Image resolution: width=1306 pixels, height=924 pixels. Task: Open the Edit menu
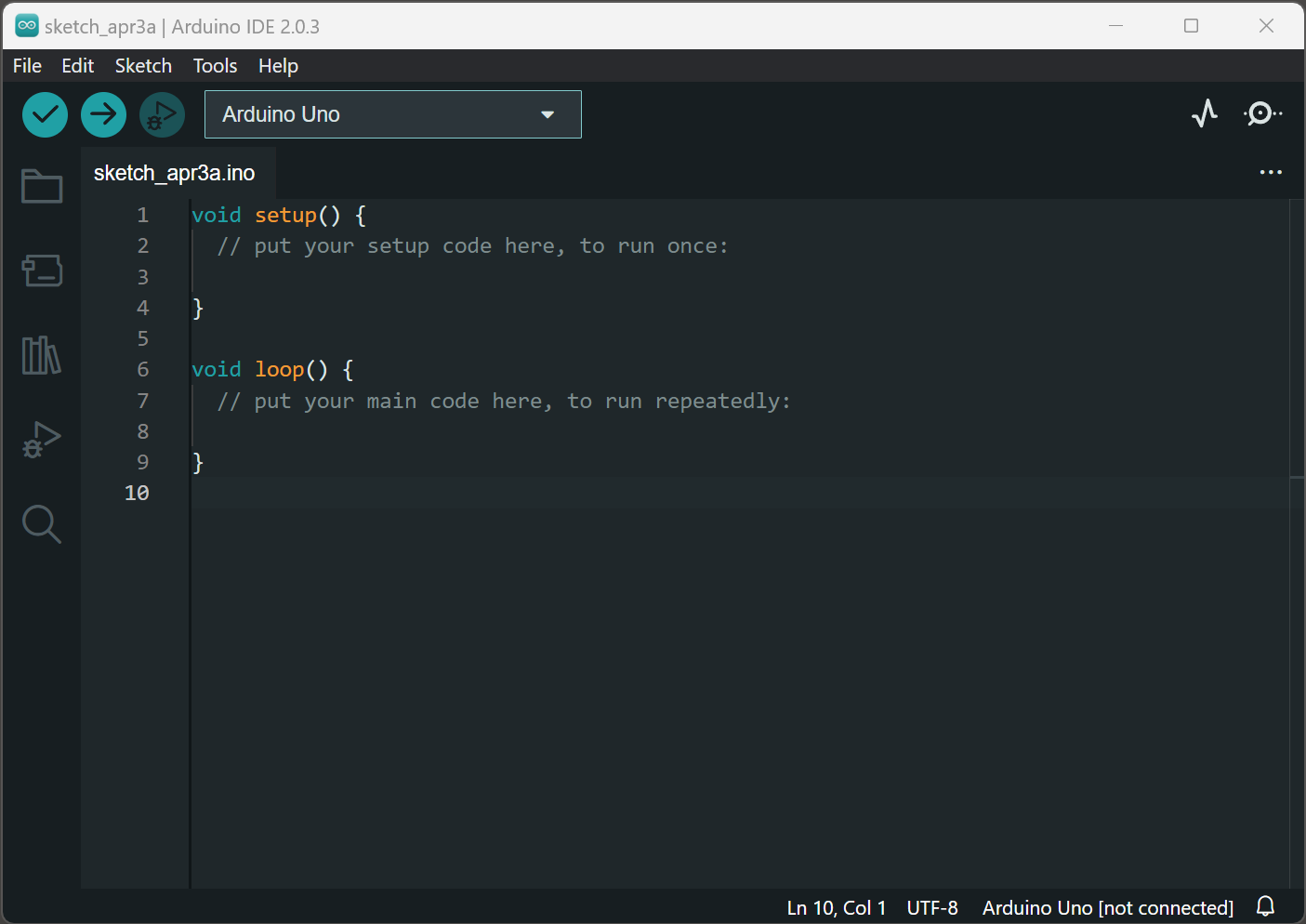tap(78, 66)
